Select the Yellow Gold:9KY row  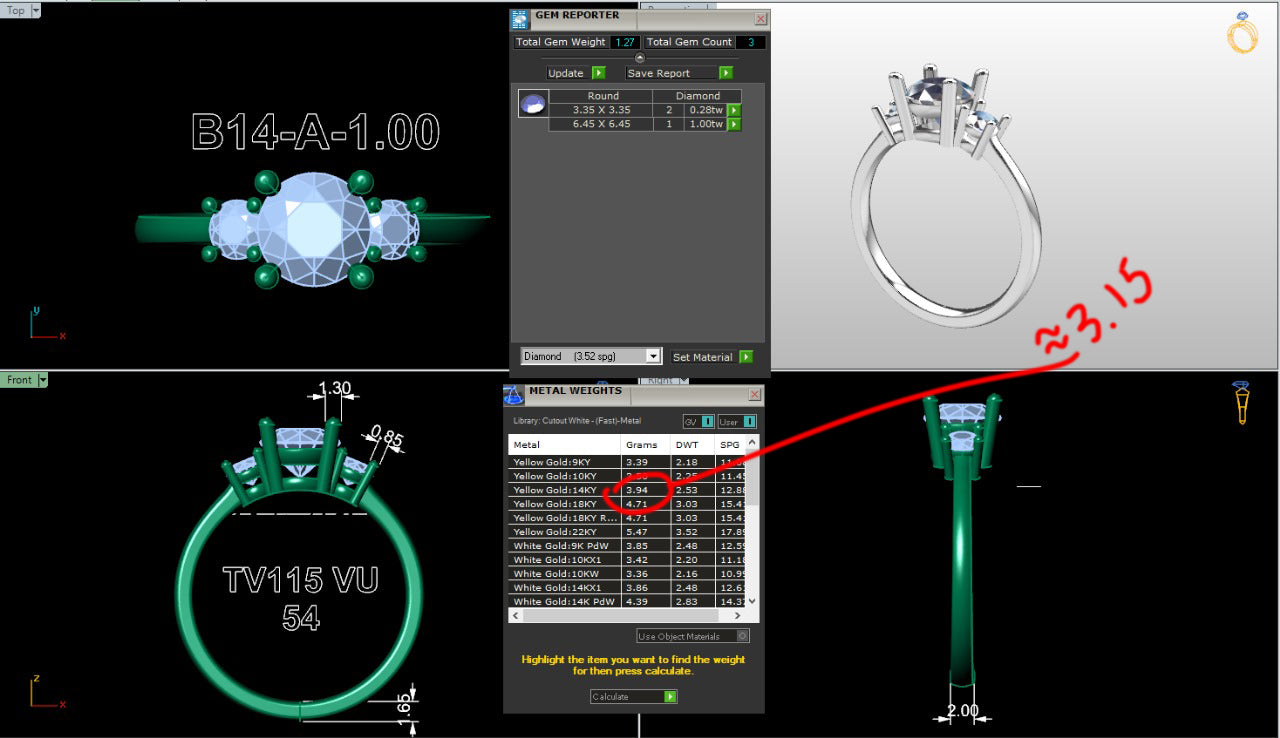coord(628,462)
